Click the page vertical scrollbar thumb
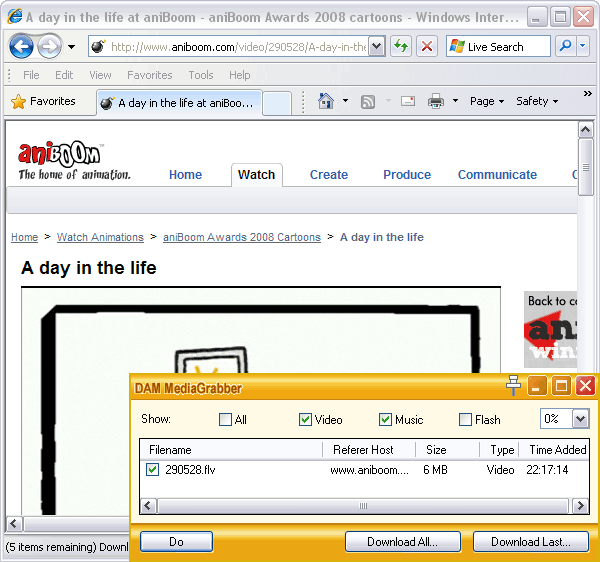 585,167
